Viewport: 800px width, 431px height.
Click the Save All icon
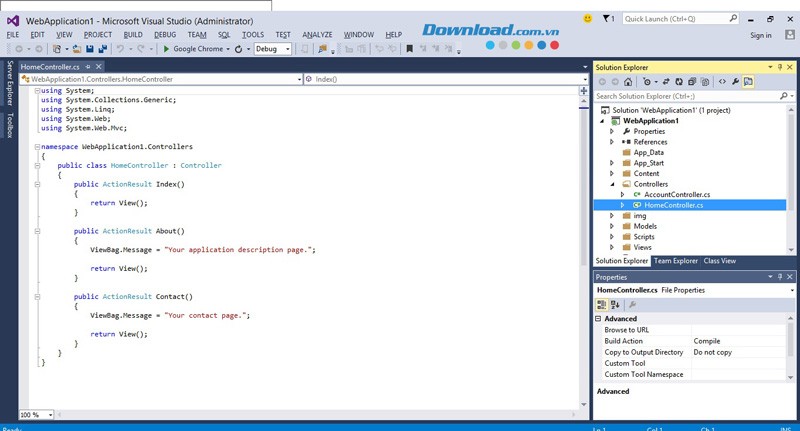coord(103,49)
